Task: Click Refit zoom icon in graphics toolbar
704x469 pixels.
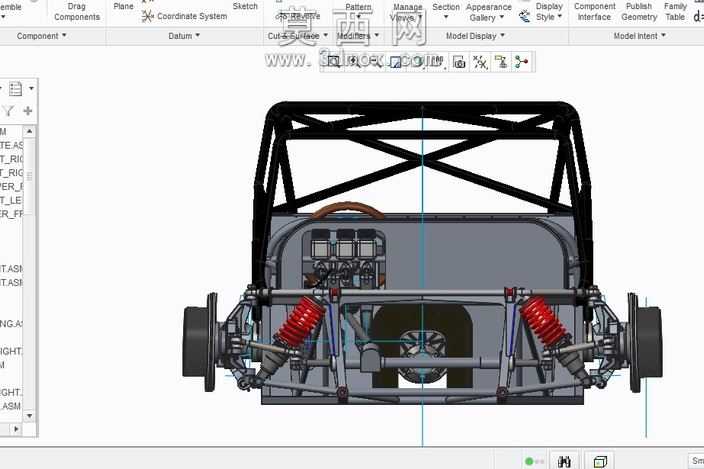Action: tap(333, 62)
